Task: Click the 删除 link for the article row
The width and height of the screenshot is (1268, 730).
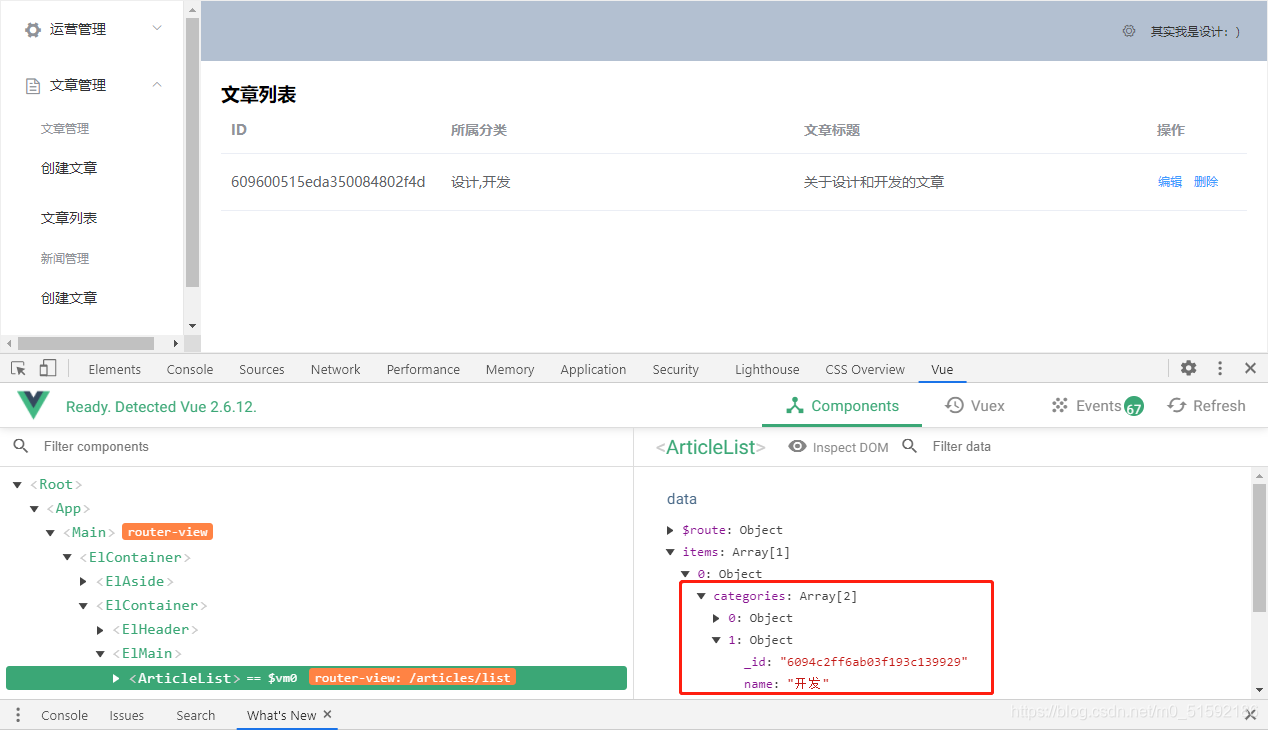Action: pos(1206,182)
